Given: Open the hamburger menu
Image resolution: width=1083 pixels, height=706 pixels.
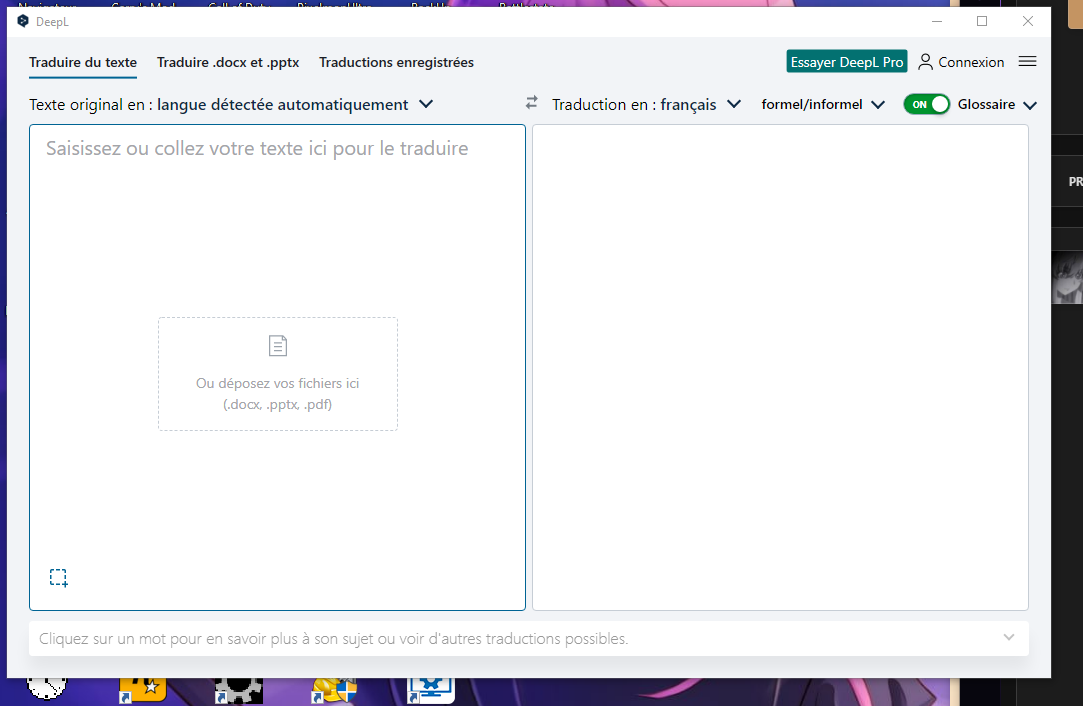Looking at the screenshot, I should coord(1027,61).
